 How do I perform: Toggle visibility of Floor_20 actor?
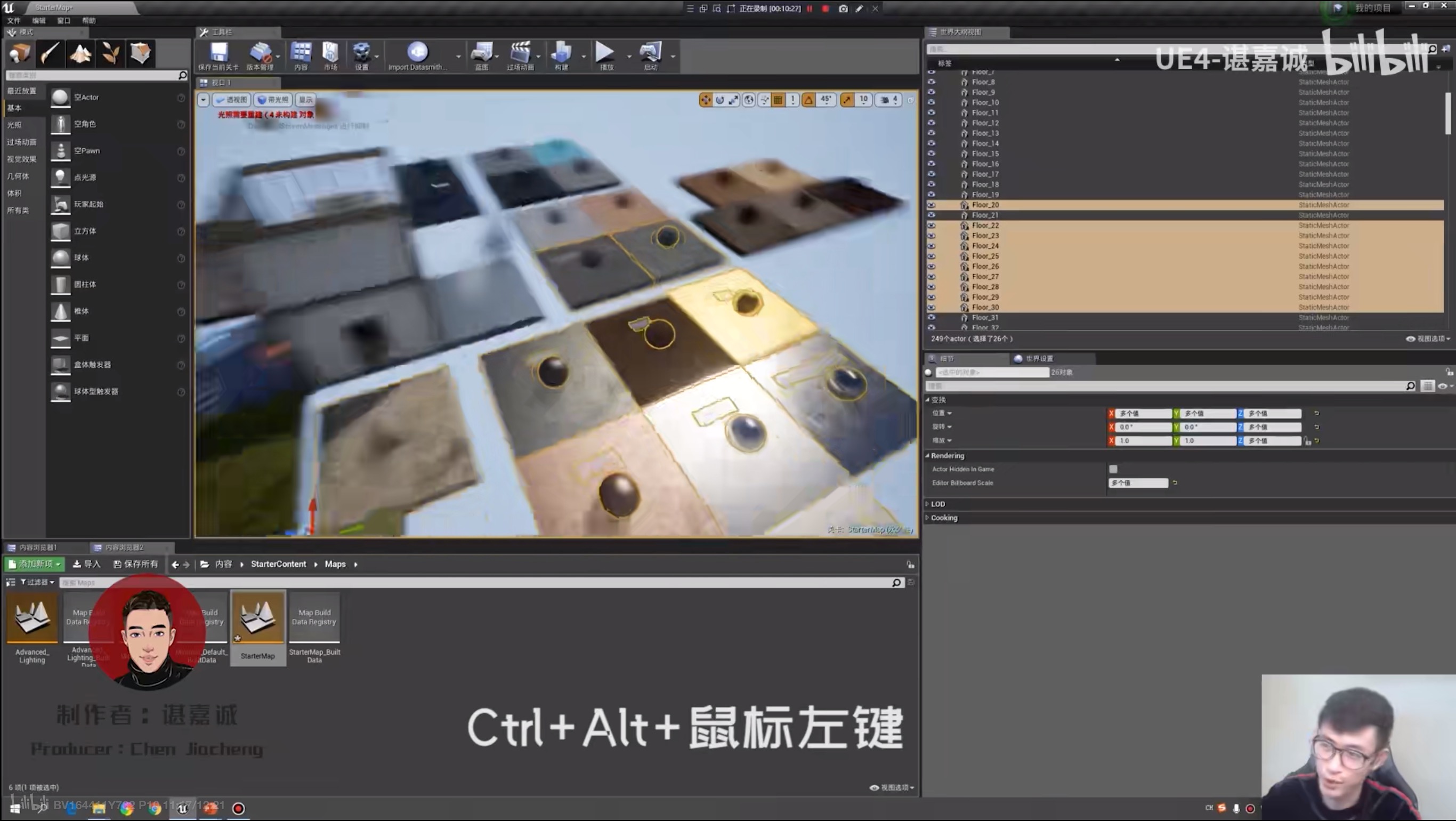tap(930, 205)
